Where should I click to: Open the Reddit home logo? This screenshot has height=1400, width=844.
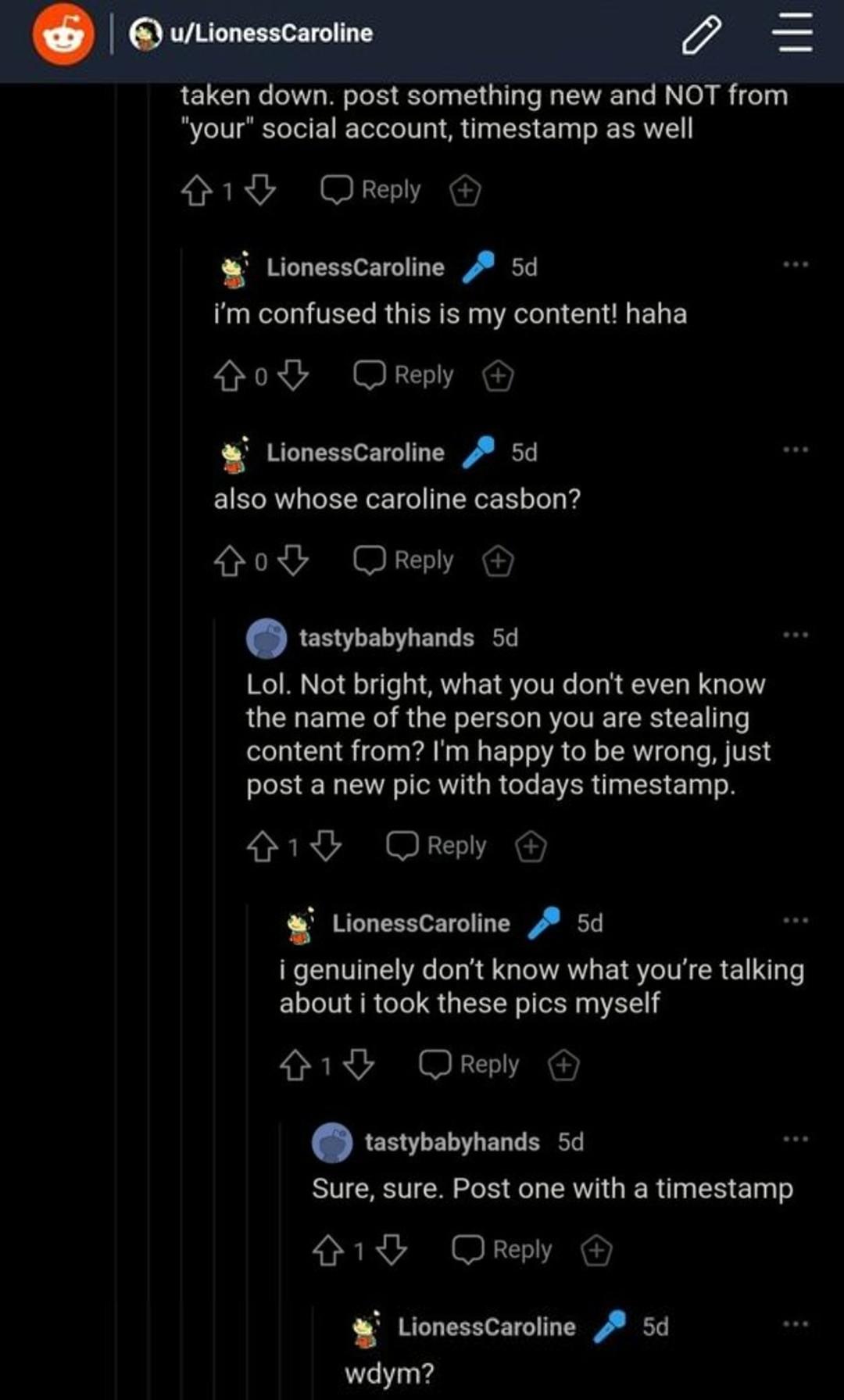(63, 34)
